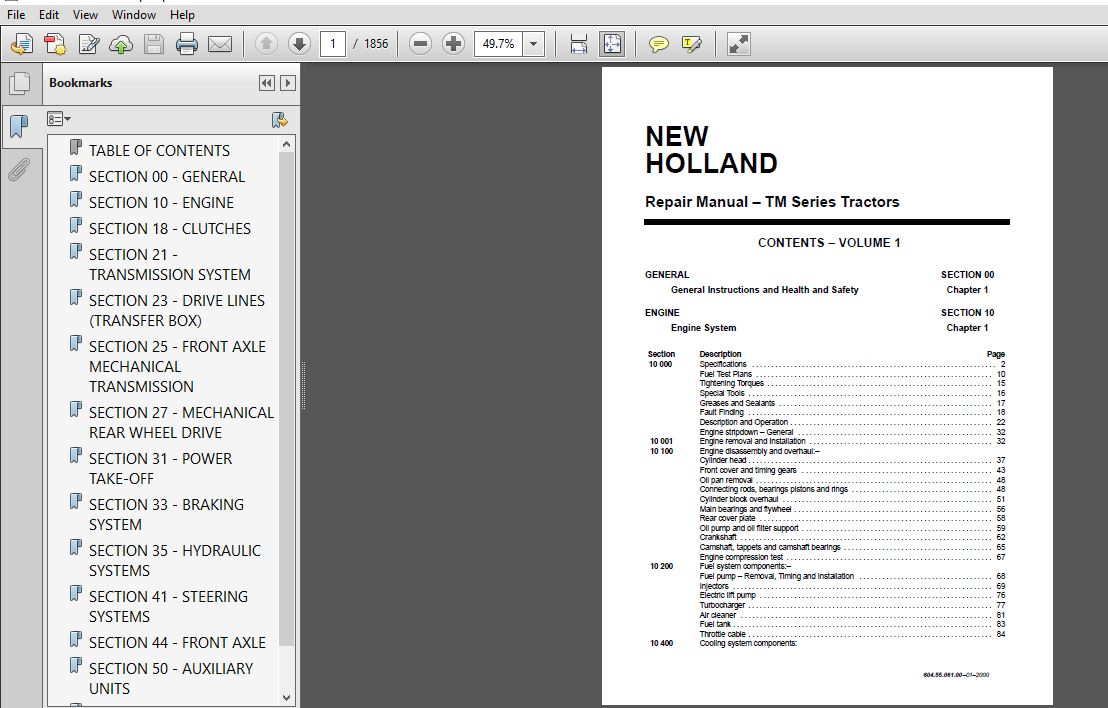Collapse the Bookmarks pane double arrow
1108x708 pixels.
(x=266, y=83)
